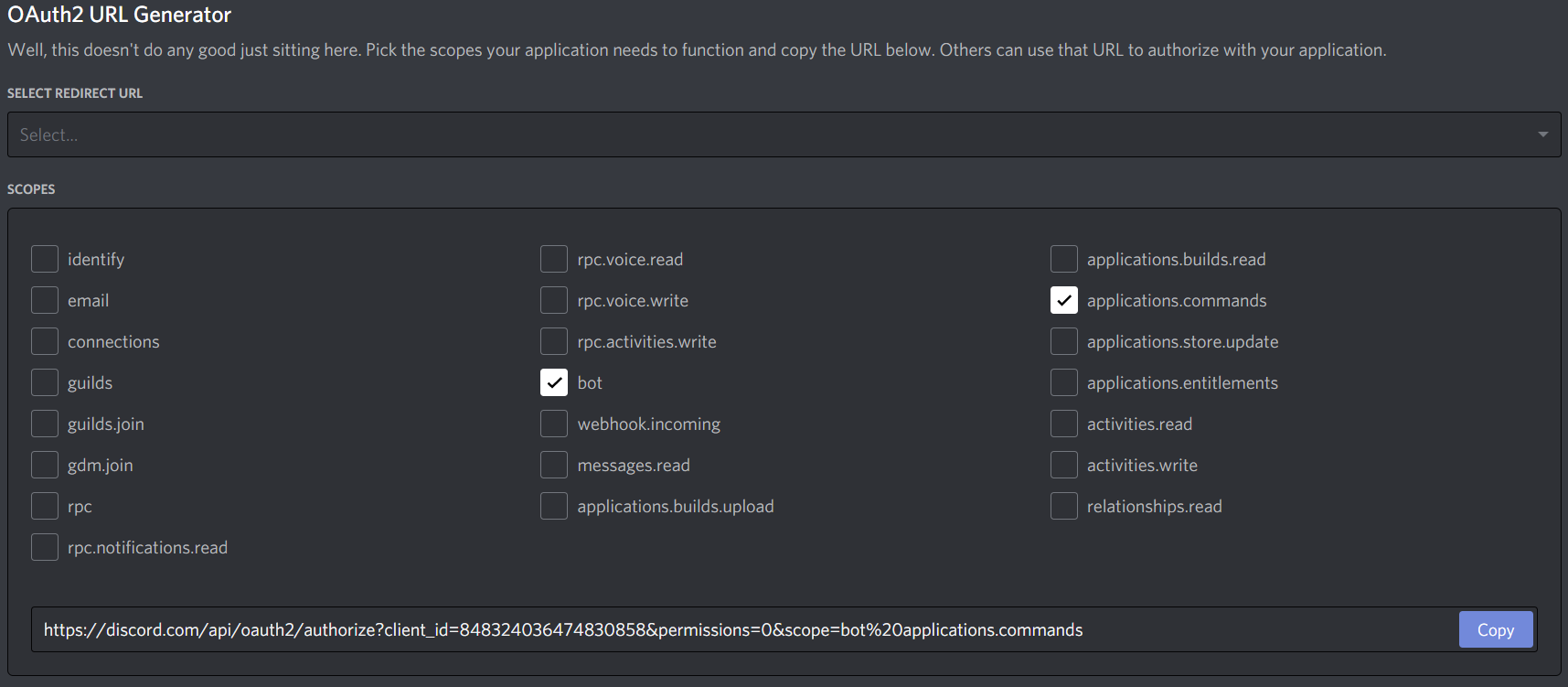Click the generated authorize URL field
The image size is (1568, 687).
[731, 629]
